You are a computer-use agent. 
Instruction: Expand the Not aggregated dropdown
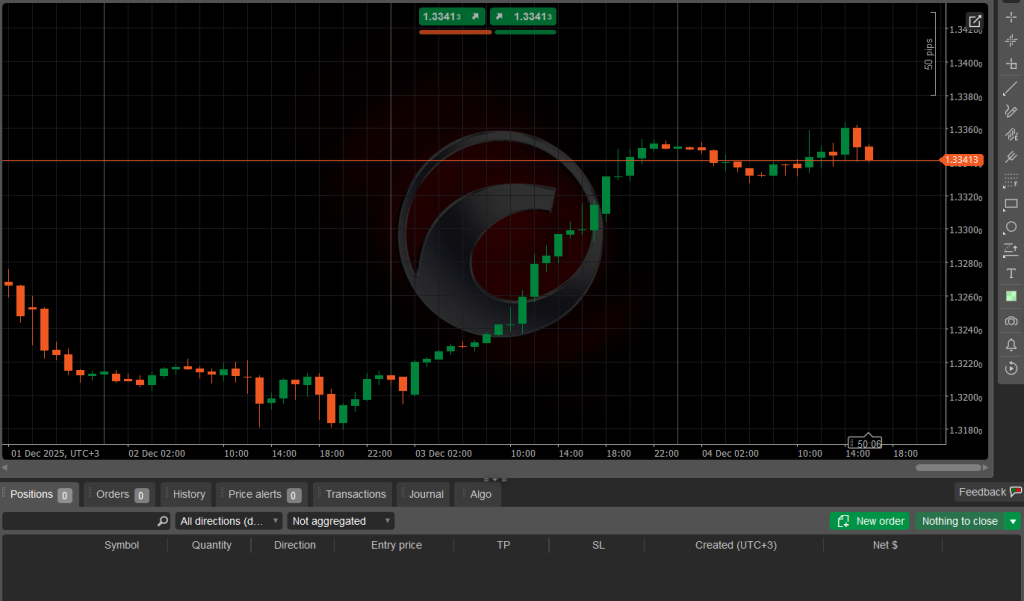pyautogui.click(x=339, y=521)
